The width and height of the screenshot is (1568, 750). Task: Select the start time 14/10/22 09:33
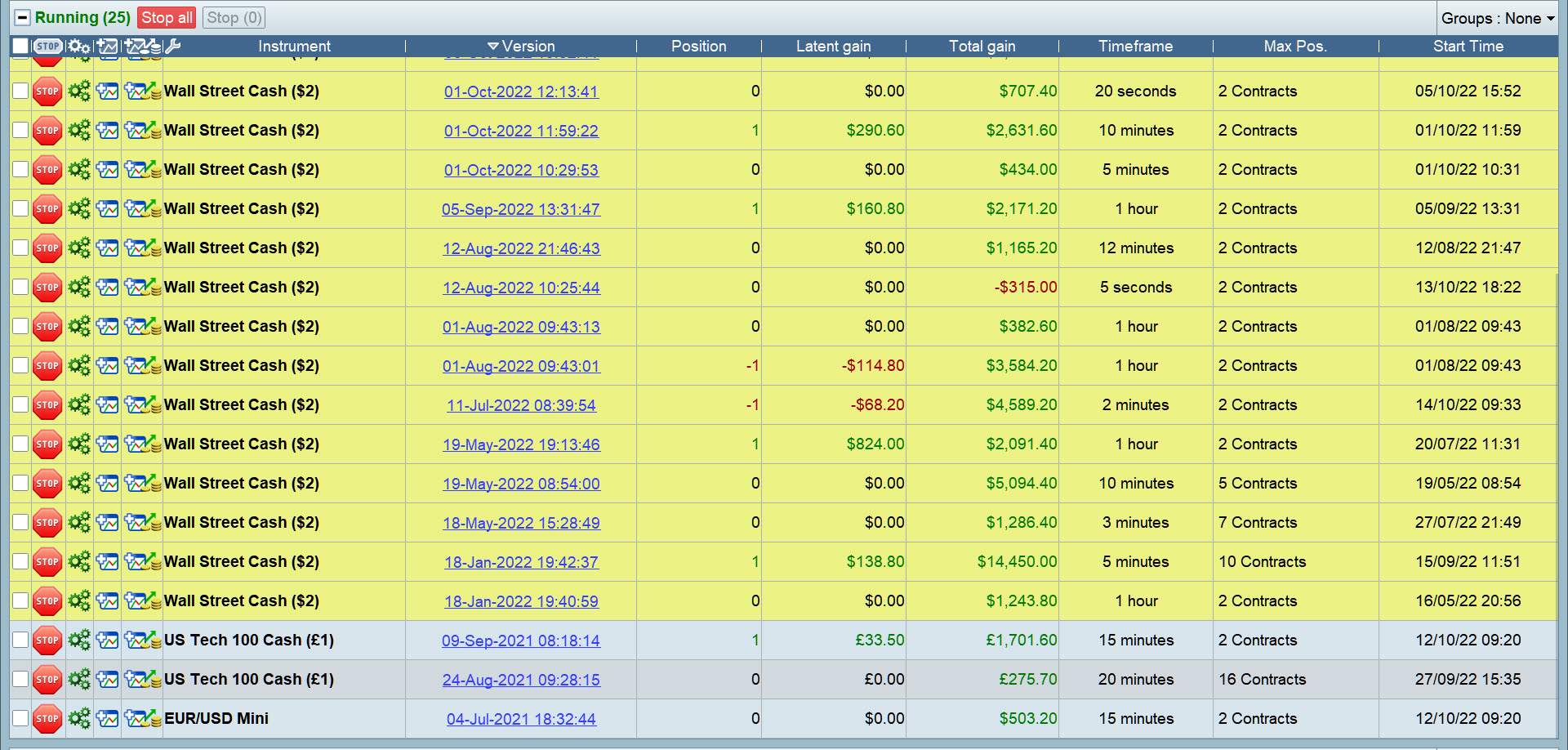[1468, 405]
